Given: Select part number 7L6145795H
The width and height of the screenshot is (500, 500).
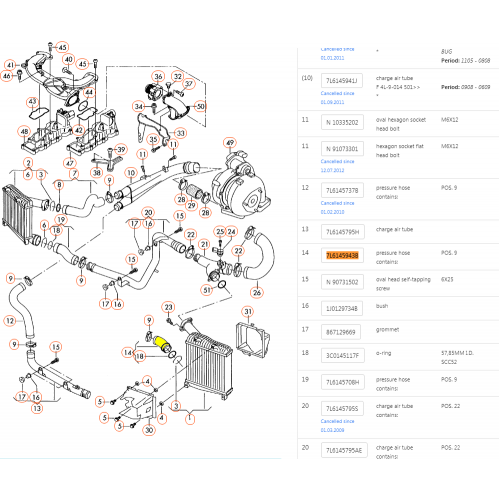Looking at the screenshot, I should (x=343, y=232).
